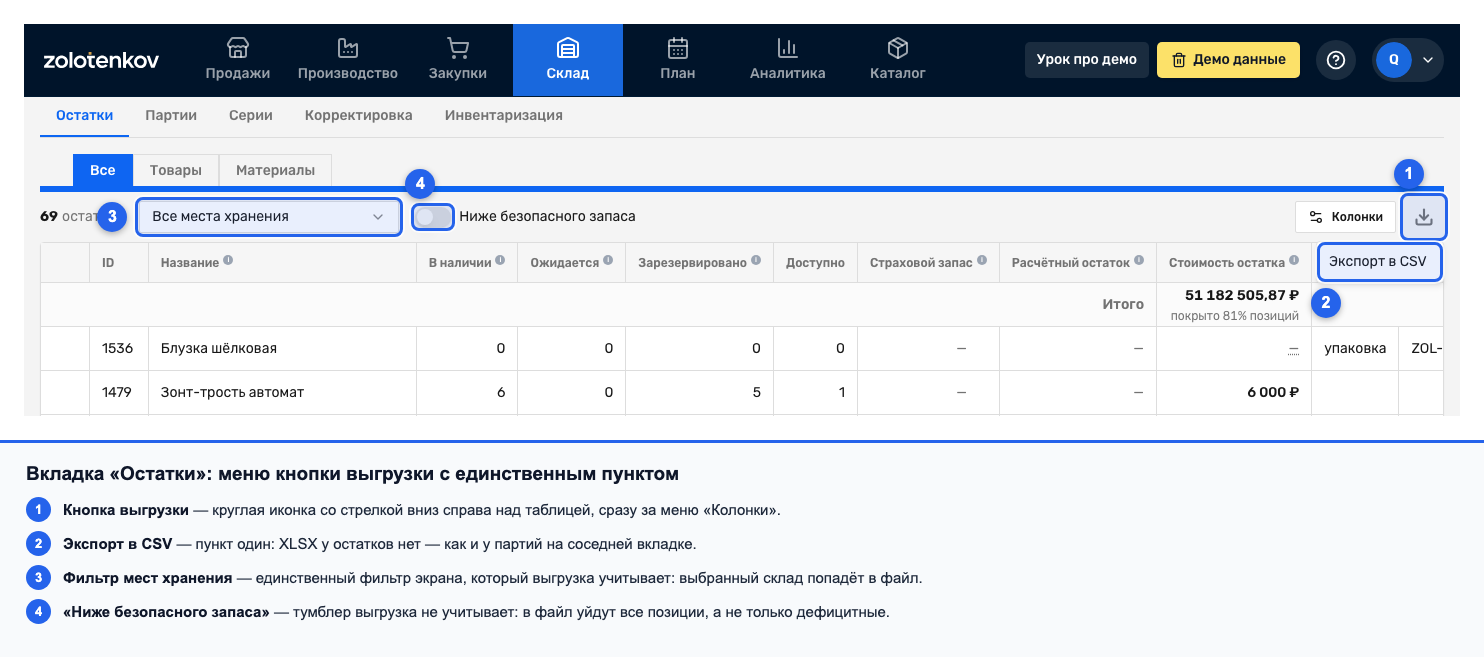Open the Колонки columns menu
The image size is (1484, 657).
tap(1345, 216)
